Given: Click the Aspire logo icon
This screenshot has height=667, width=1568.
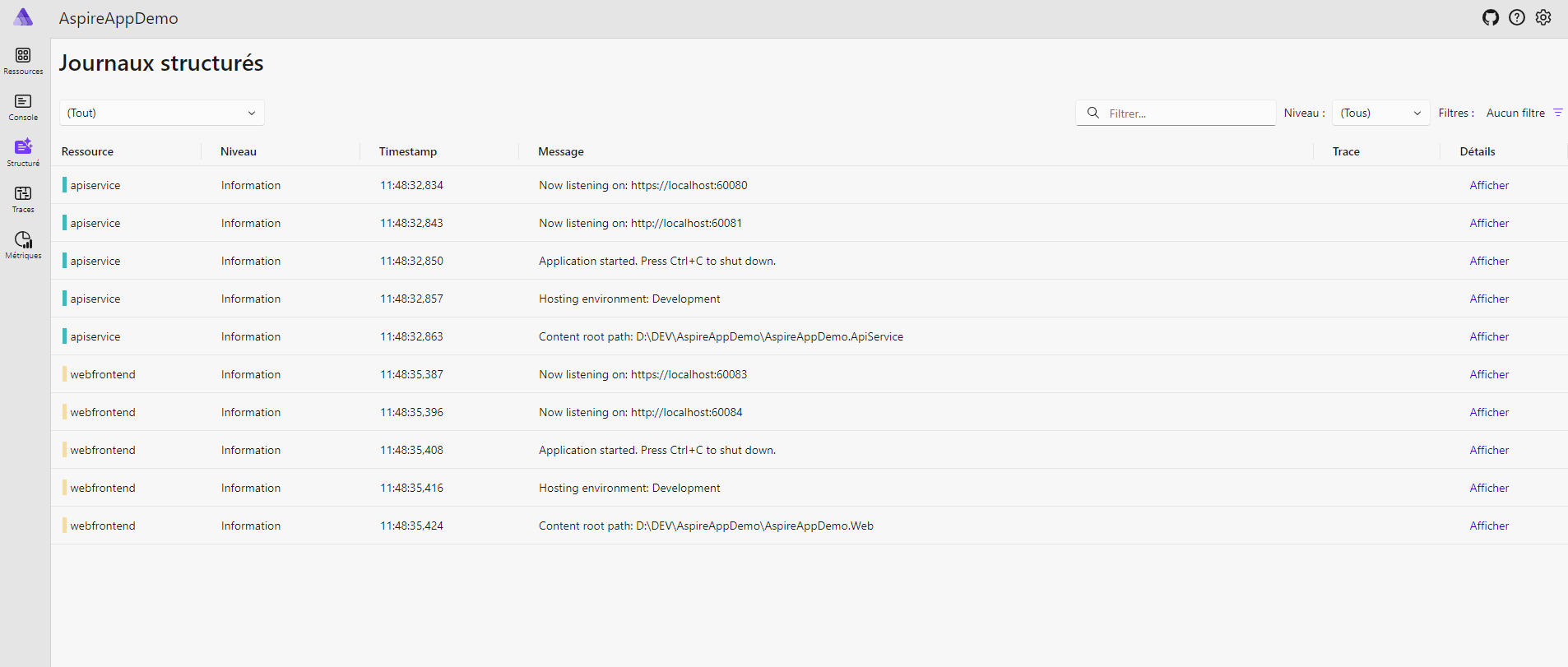Looking at the screenshot, I should click(24, 17).
